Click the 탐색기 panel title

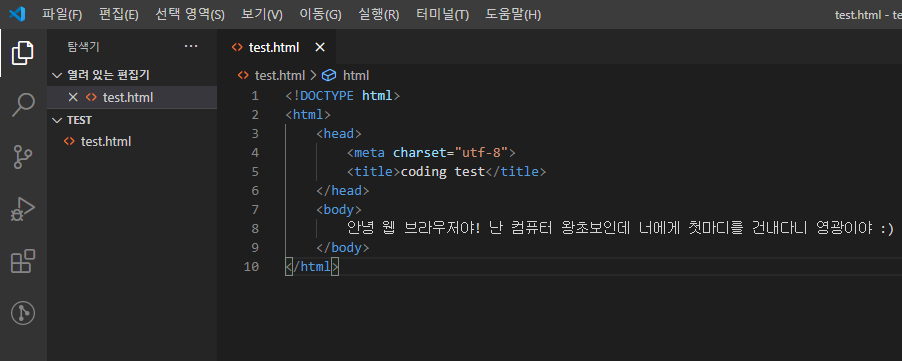tap(83, 47)
